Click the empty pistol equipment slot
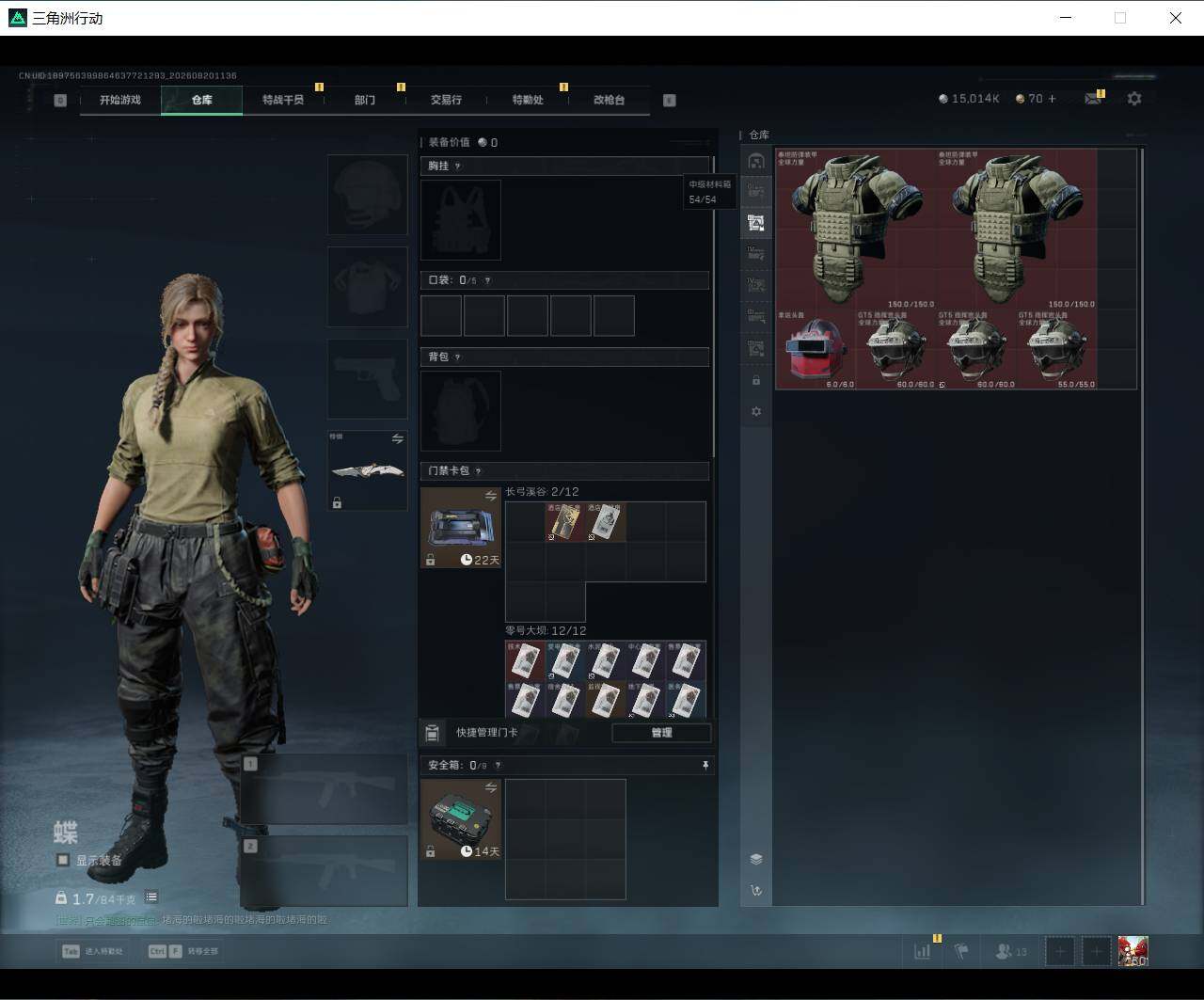1204x1000 pixels. tap(368, 379)
